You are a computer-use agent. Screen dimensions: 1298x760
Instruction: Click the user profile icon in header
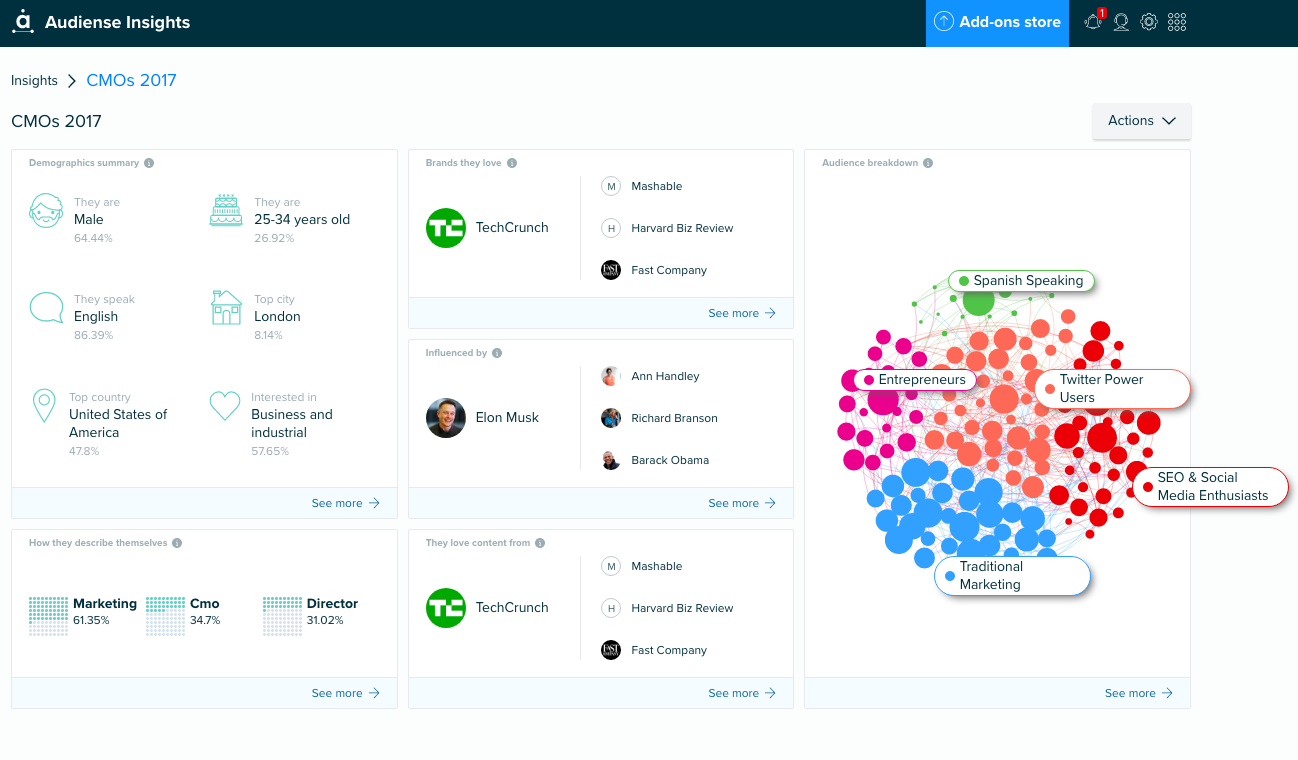pyautogui.click(x=1121, y=21)
